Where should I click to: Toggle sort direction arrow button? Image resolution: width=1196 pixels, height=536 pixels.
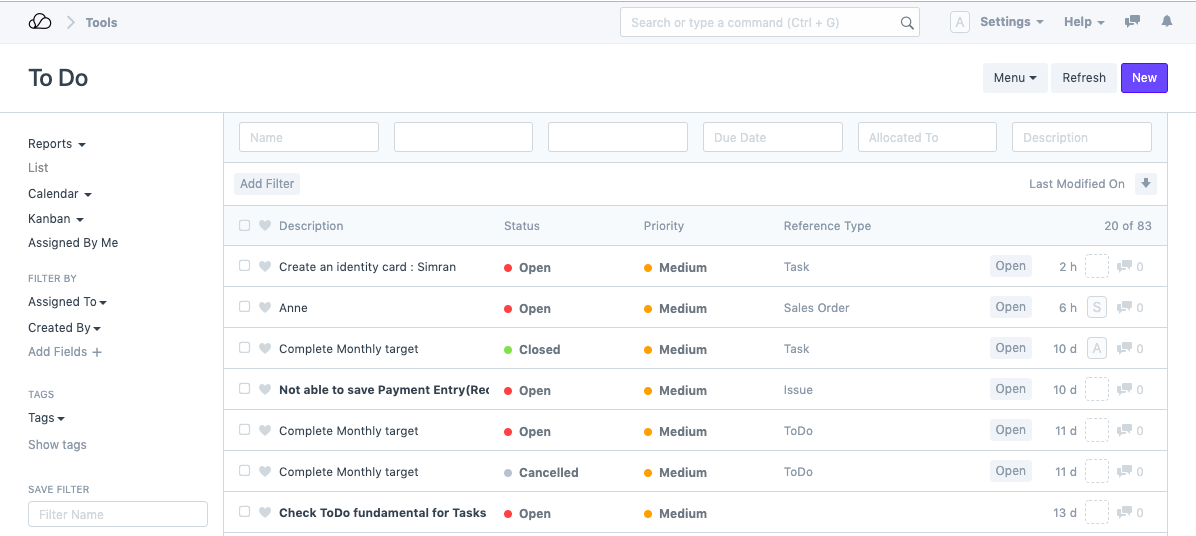pyautogui.click(x=1146, y=184)
